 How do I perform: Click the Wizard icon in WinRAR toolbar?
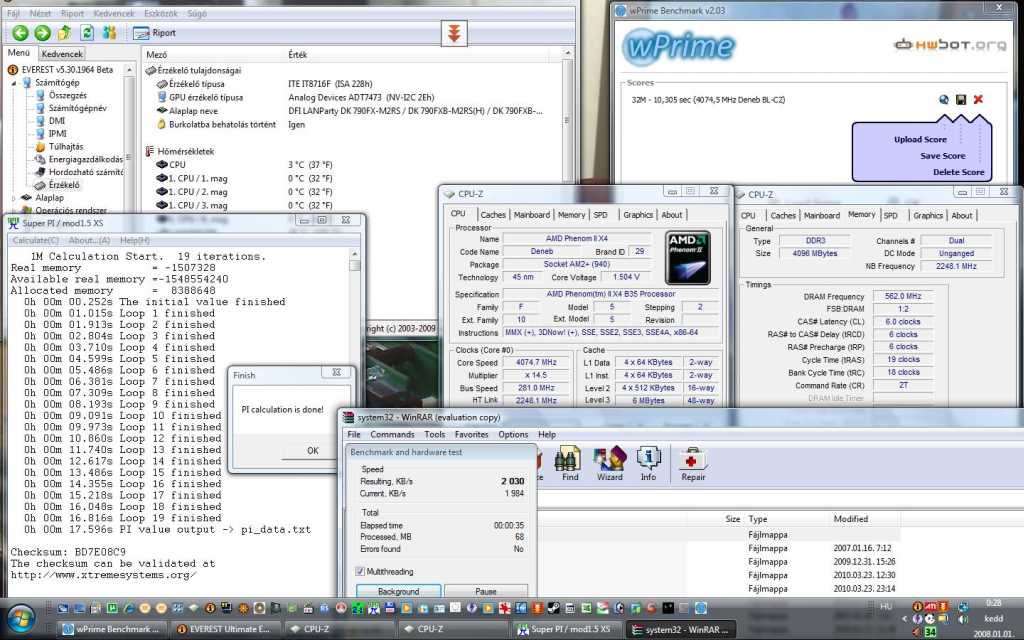click(x=609, y=464)
